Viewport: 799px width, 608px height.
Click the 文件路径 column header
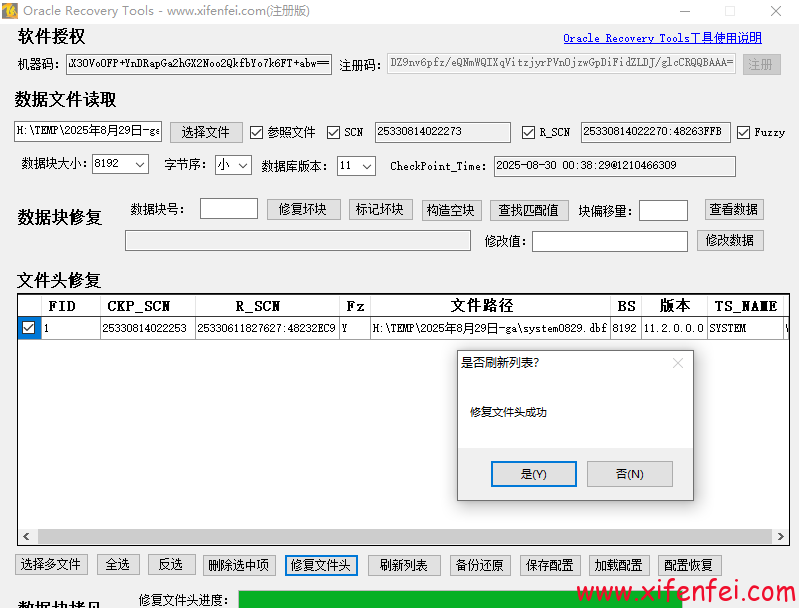(x=490, y=306)
